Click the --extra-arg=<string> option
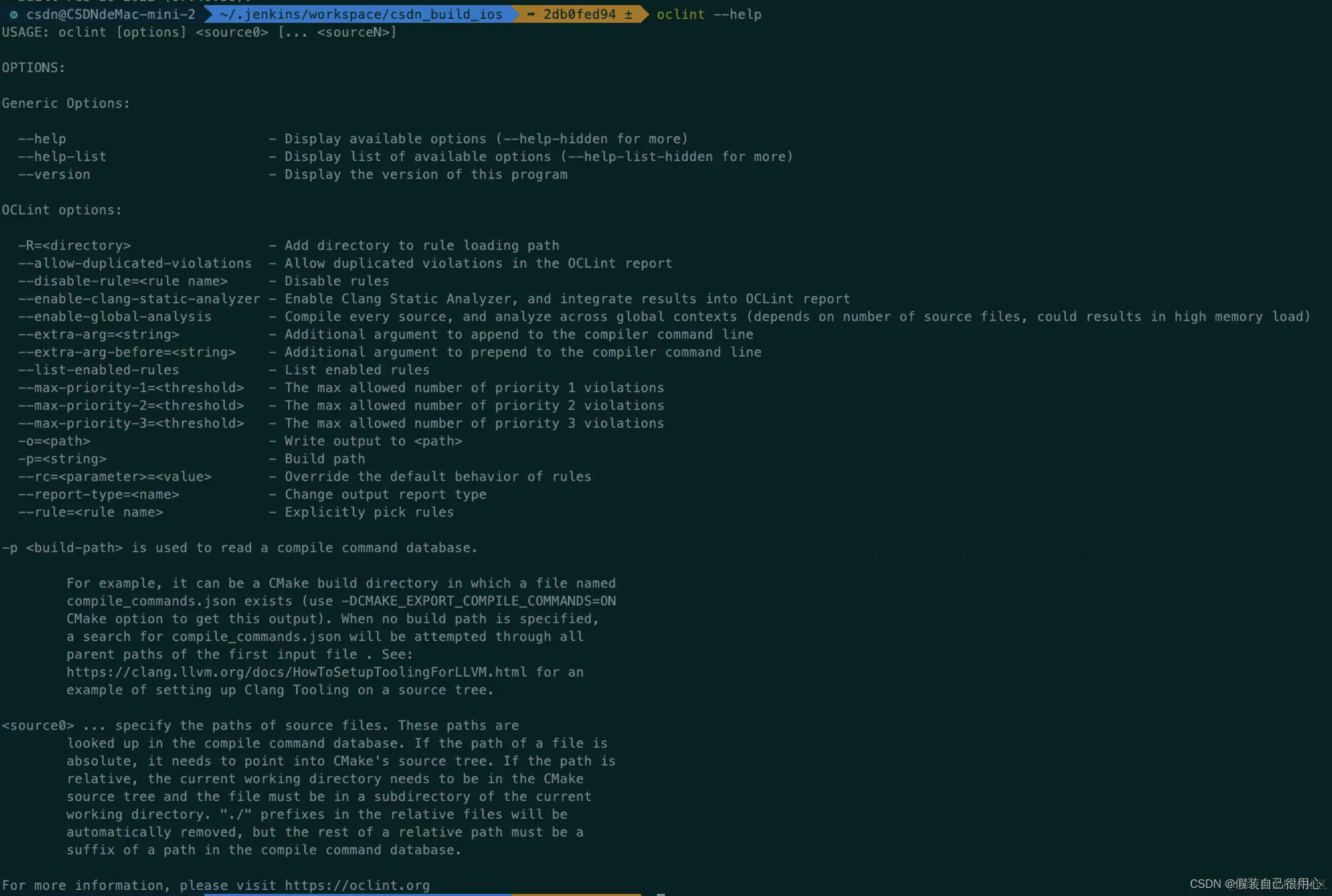The height and width of the screenshot is (896, 1332). (98, 335)
